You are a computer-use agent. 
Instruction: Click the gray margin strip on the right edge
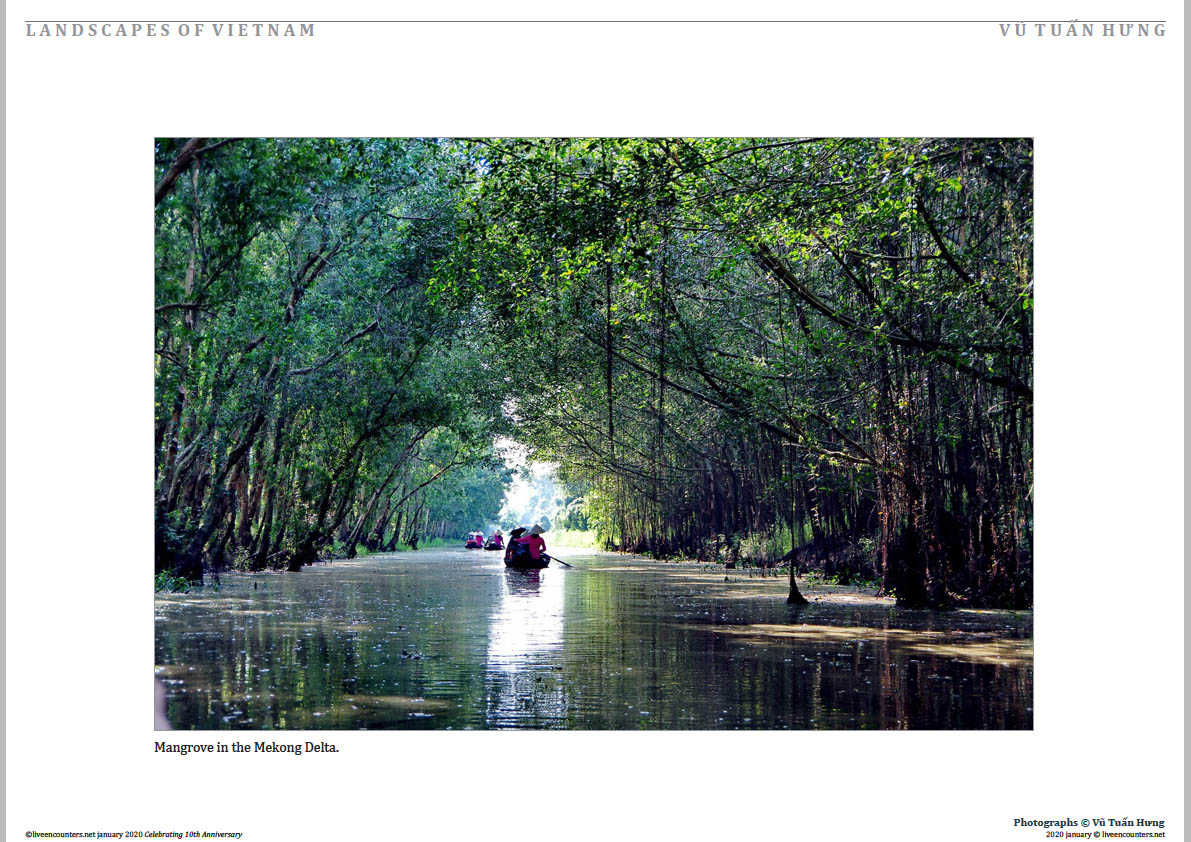pyautogui.click(x=1187, y=421)
